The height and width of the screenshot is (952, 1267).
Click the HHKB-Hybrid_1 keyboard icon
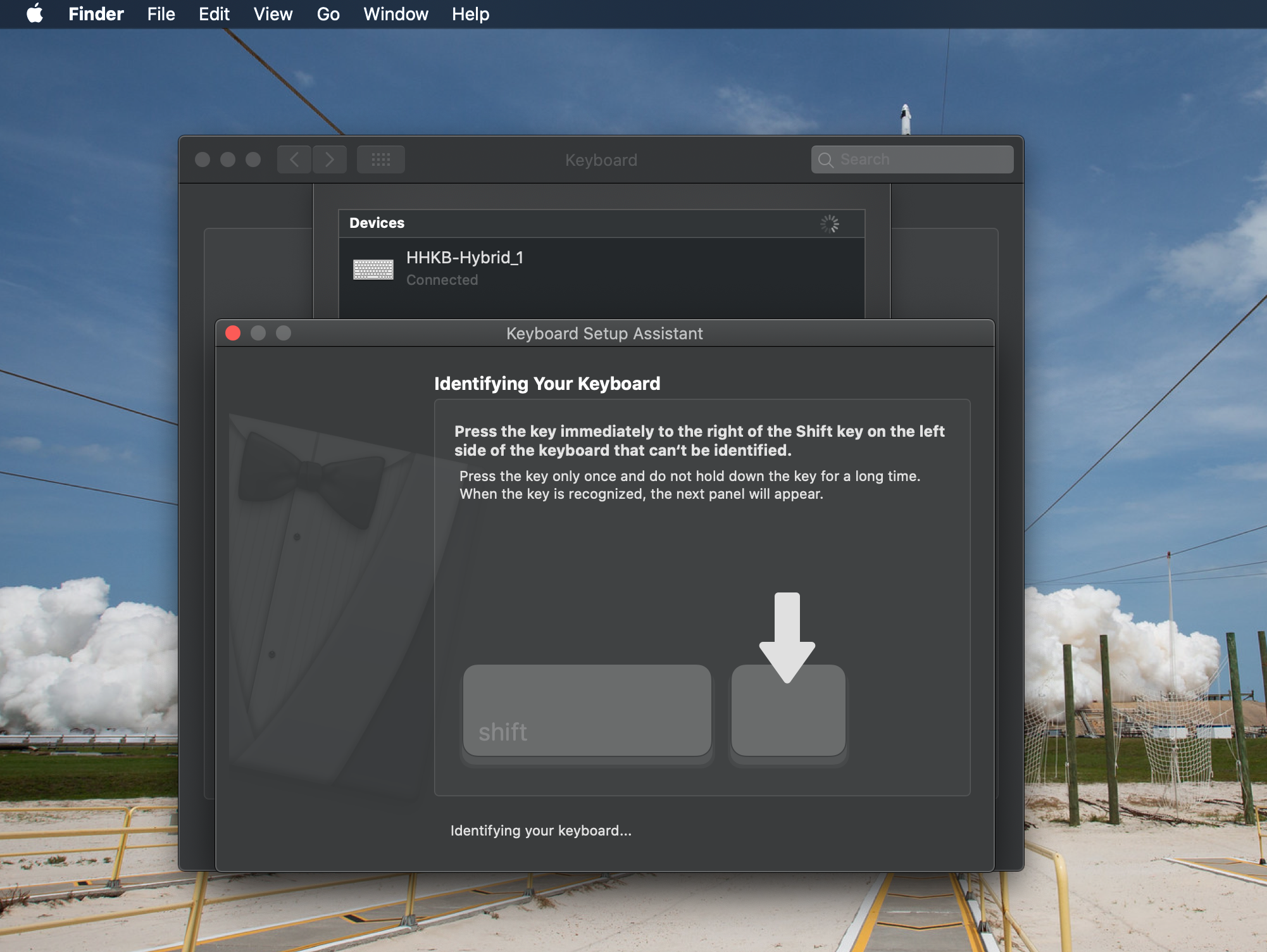click(x=373, y=269)
